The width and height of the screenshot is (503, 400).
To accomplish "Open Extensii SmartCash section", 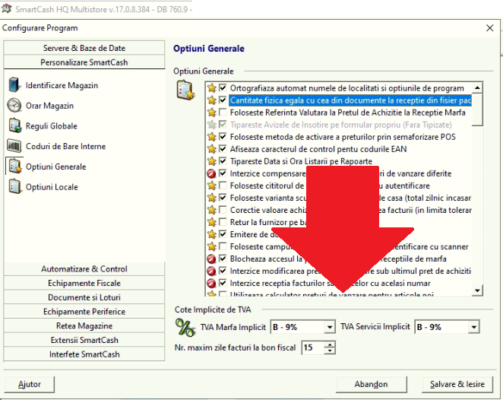I will 84,340.
